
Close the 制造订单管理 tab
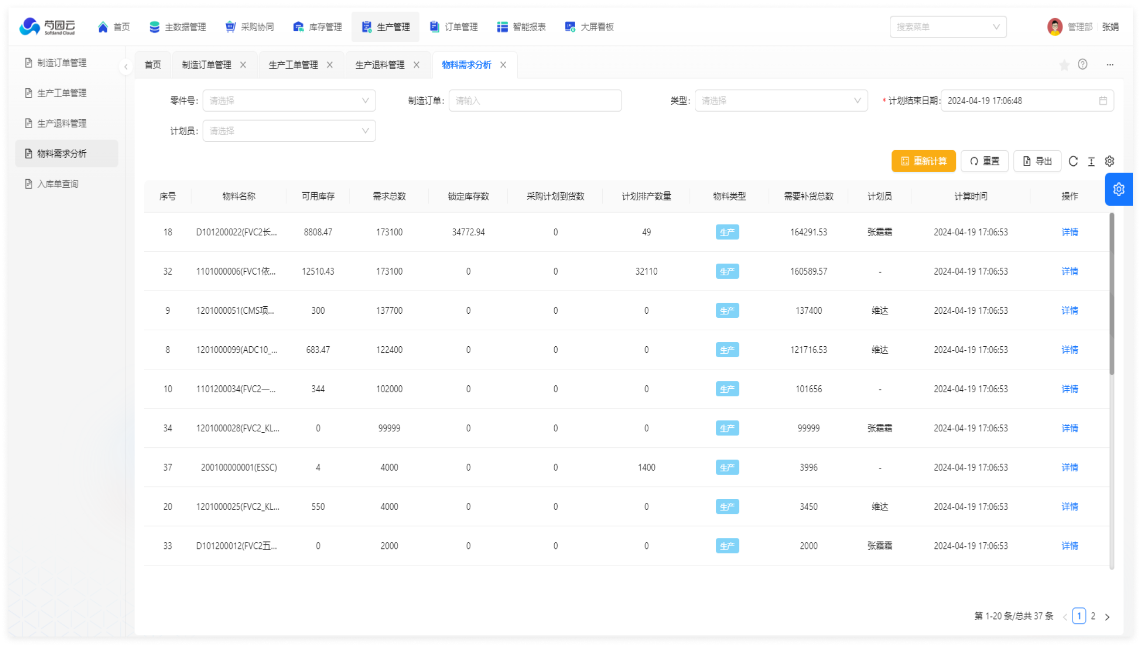tap(243, 65)
